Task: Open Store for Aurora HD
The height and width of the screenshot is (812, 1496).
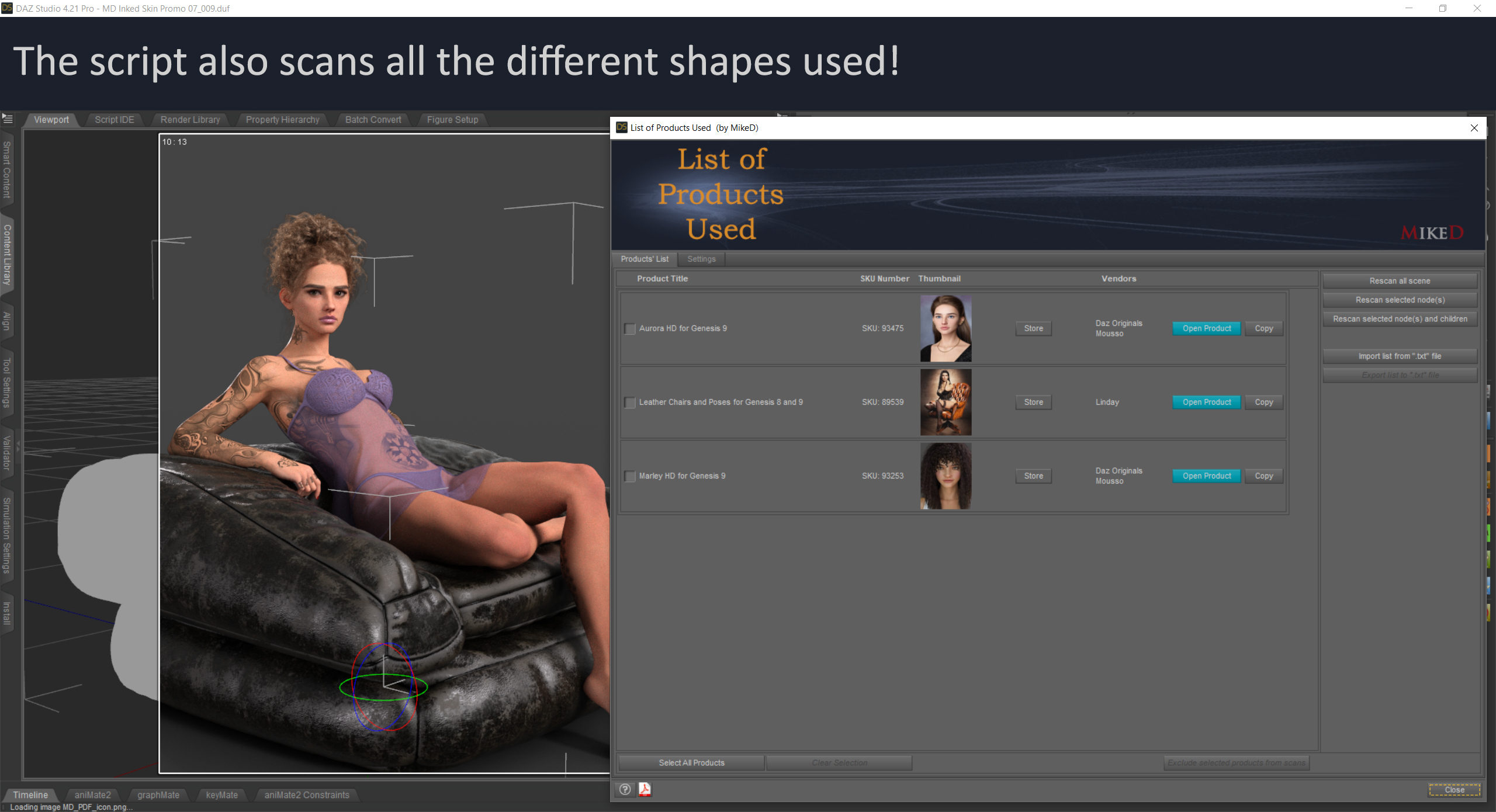Action: point(1033,328)
